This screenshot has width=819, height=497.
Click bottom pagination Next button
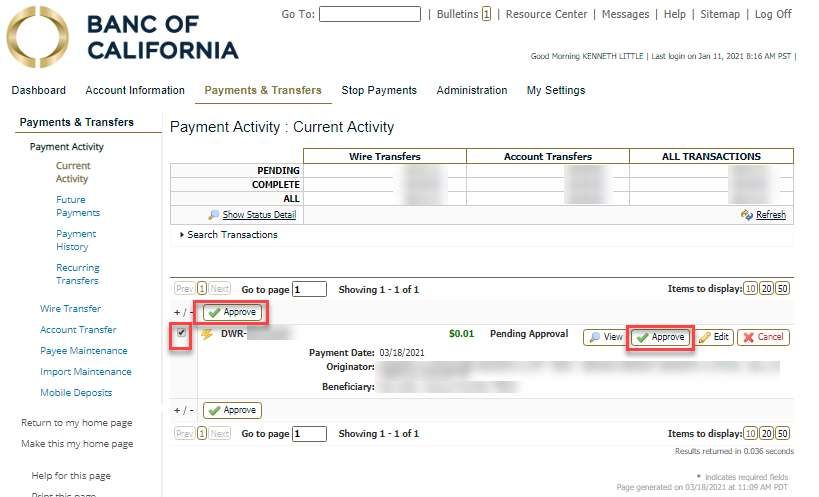pyautogui.click(x=220, y=433)
